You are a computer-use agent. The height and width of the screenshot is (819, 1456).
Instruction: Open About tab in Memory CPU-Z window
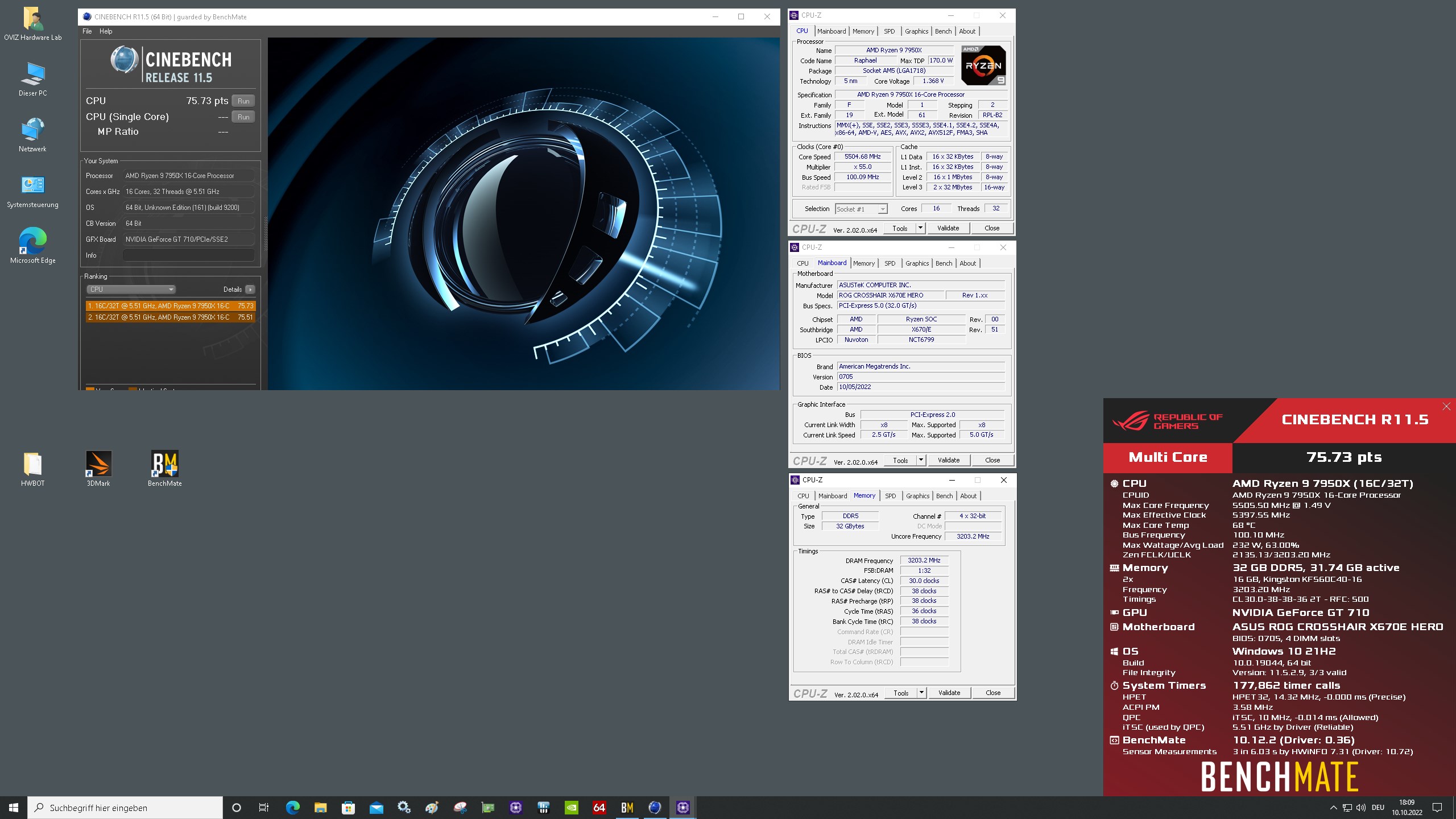click(x=968, y=496)
